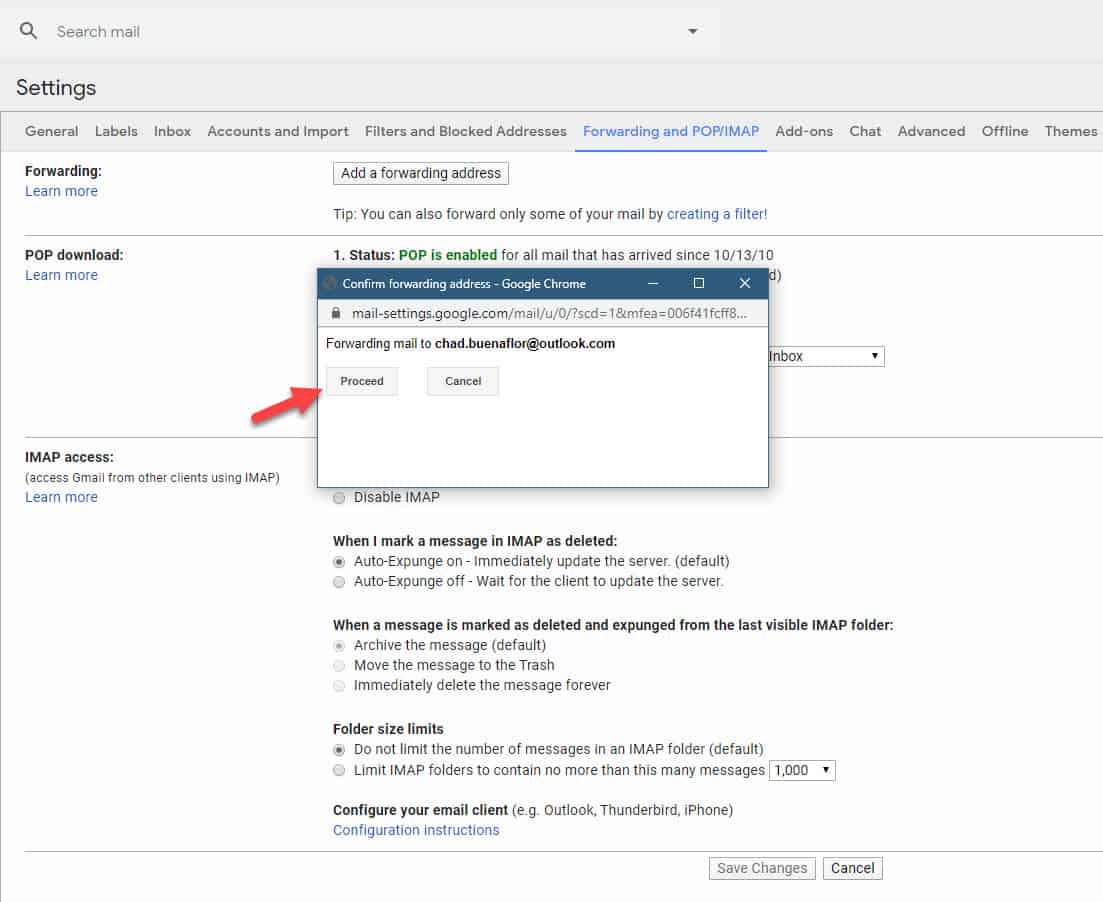This screenshot has width=1103, height=902.
Task: Open the General settings tab
Action: click(x=51, y=131)
